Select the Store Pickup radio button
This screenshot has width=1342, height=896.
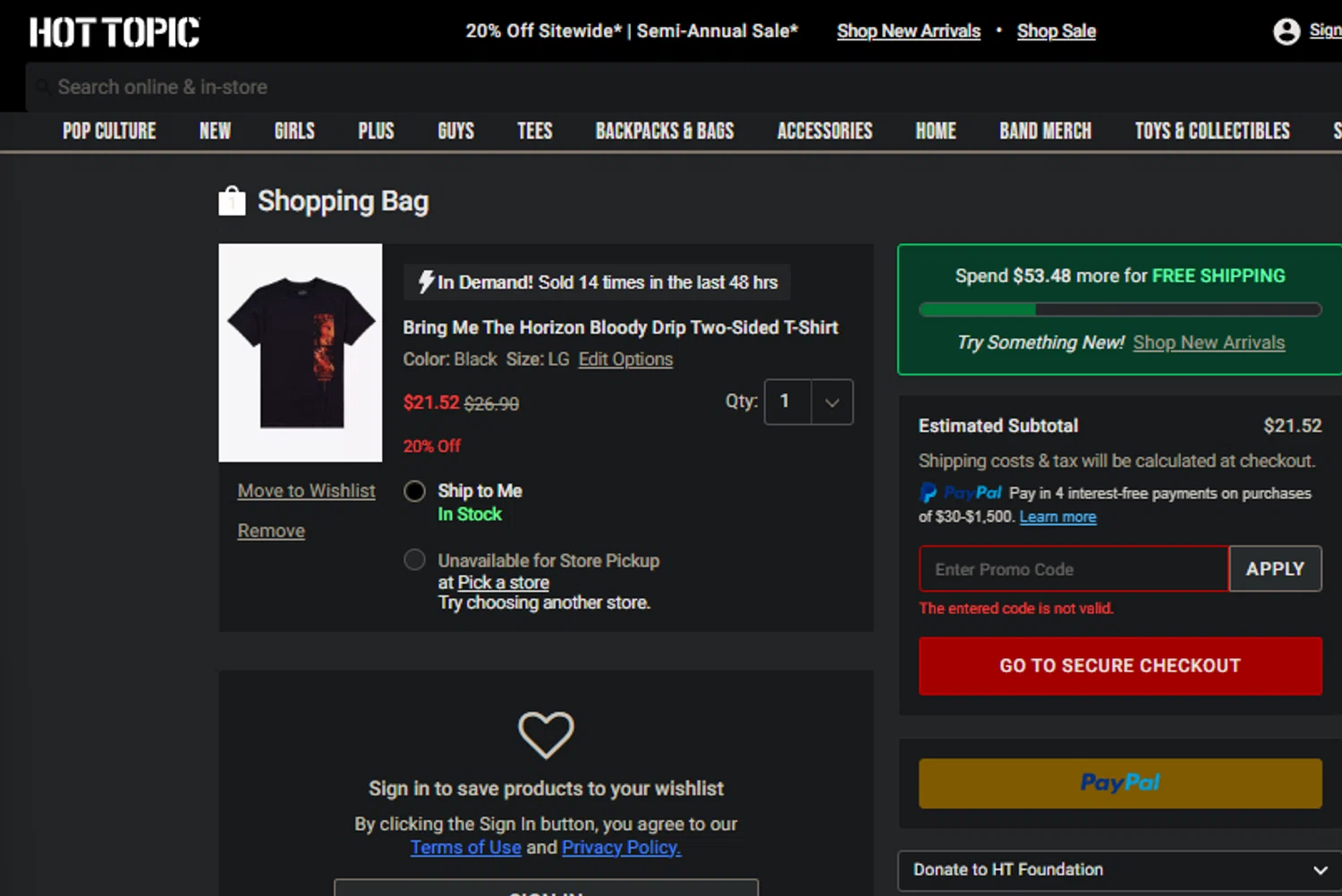[x=414, y=560]
